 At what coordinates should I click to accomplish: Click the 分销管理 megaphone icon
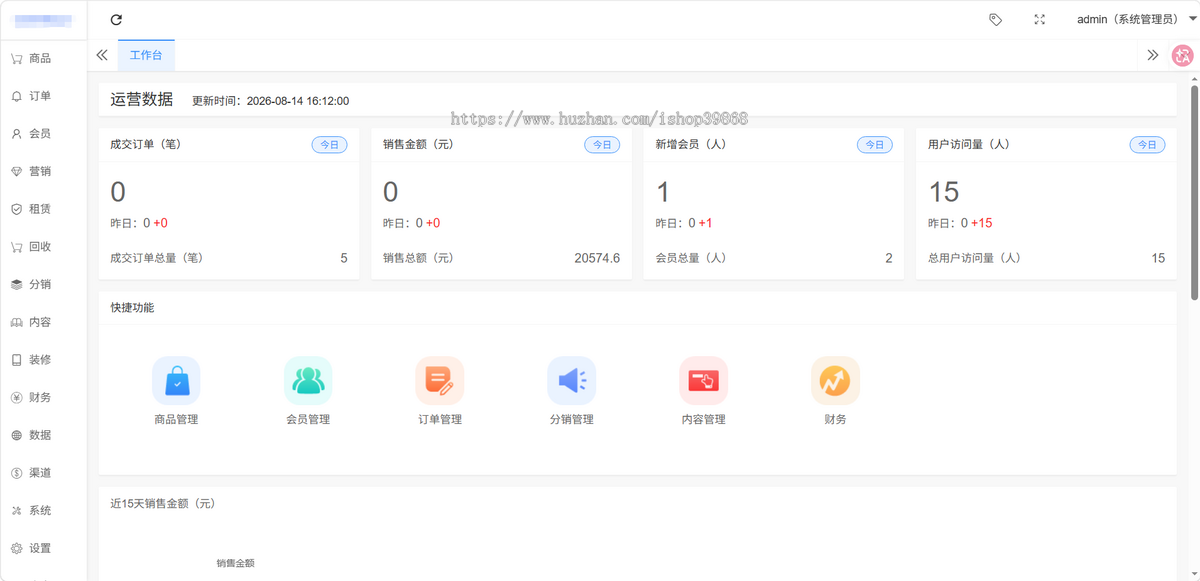(x=571, y=380)
